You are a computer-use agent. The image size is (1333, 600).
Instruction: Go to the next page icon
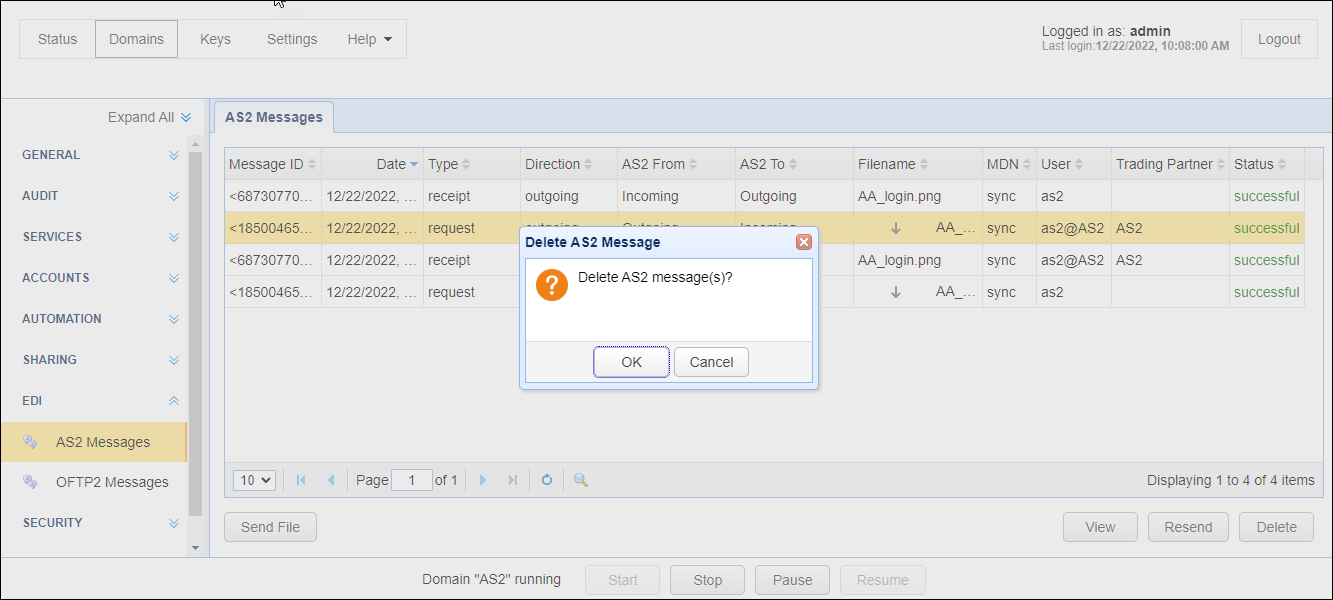click(483, 480)
